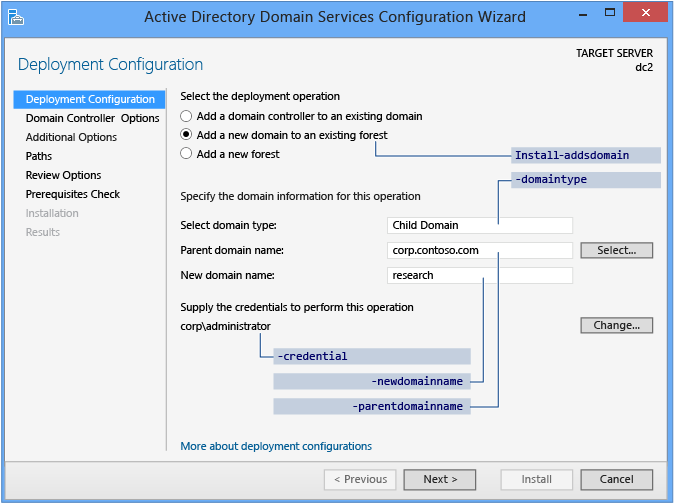Focus the New domain name text box
This screenshot has width=674, height=504.
click(x=479, y=275)
